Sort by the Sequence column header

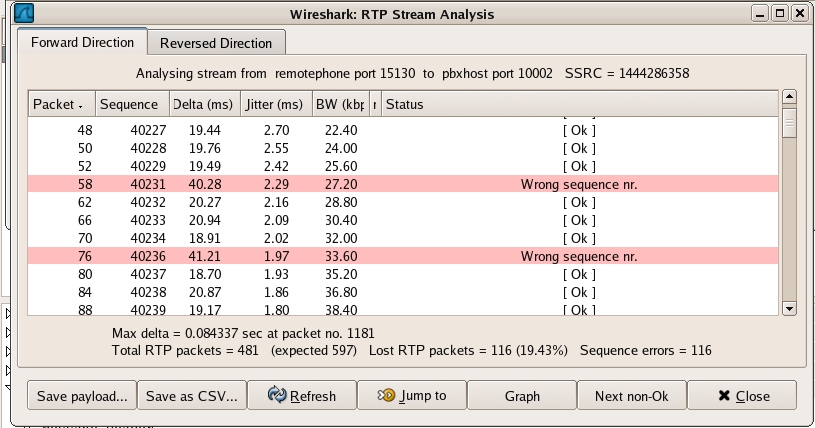pyautogui.click(x=132, y=104)
